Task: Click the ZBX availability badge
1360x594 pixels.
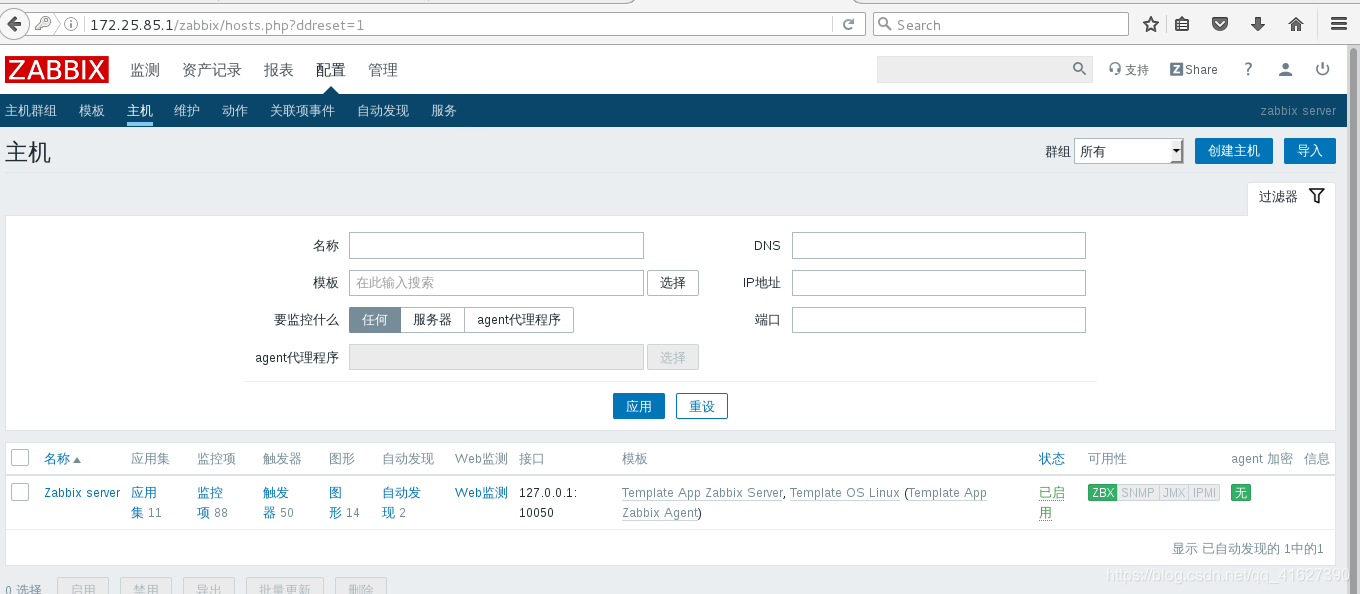Action: tap(1103, 492)
